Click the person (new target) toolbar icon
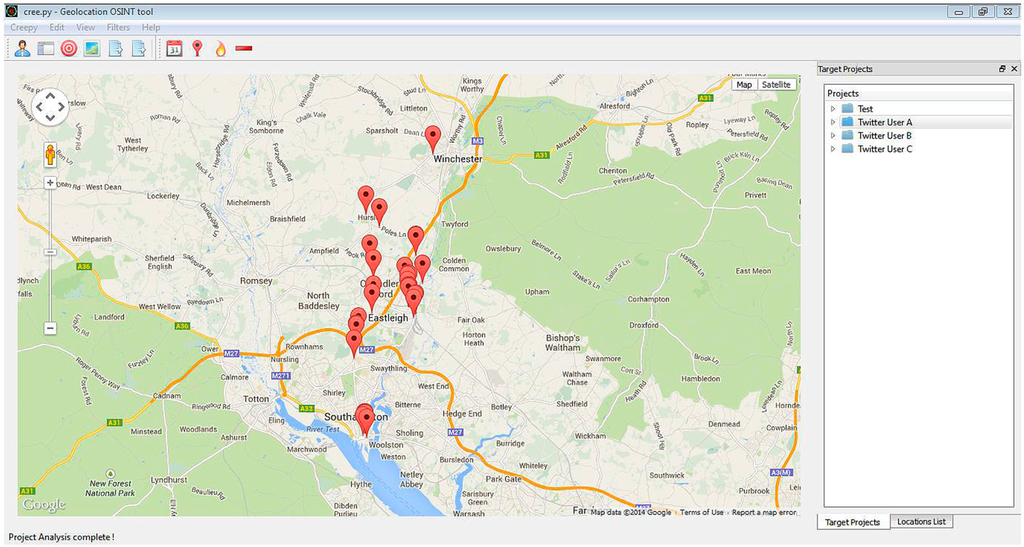The height and width of the screenshot is (547, 1024). [22, 48]
